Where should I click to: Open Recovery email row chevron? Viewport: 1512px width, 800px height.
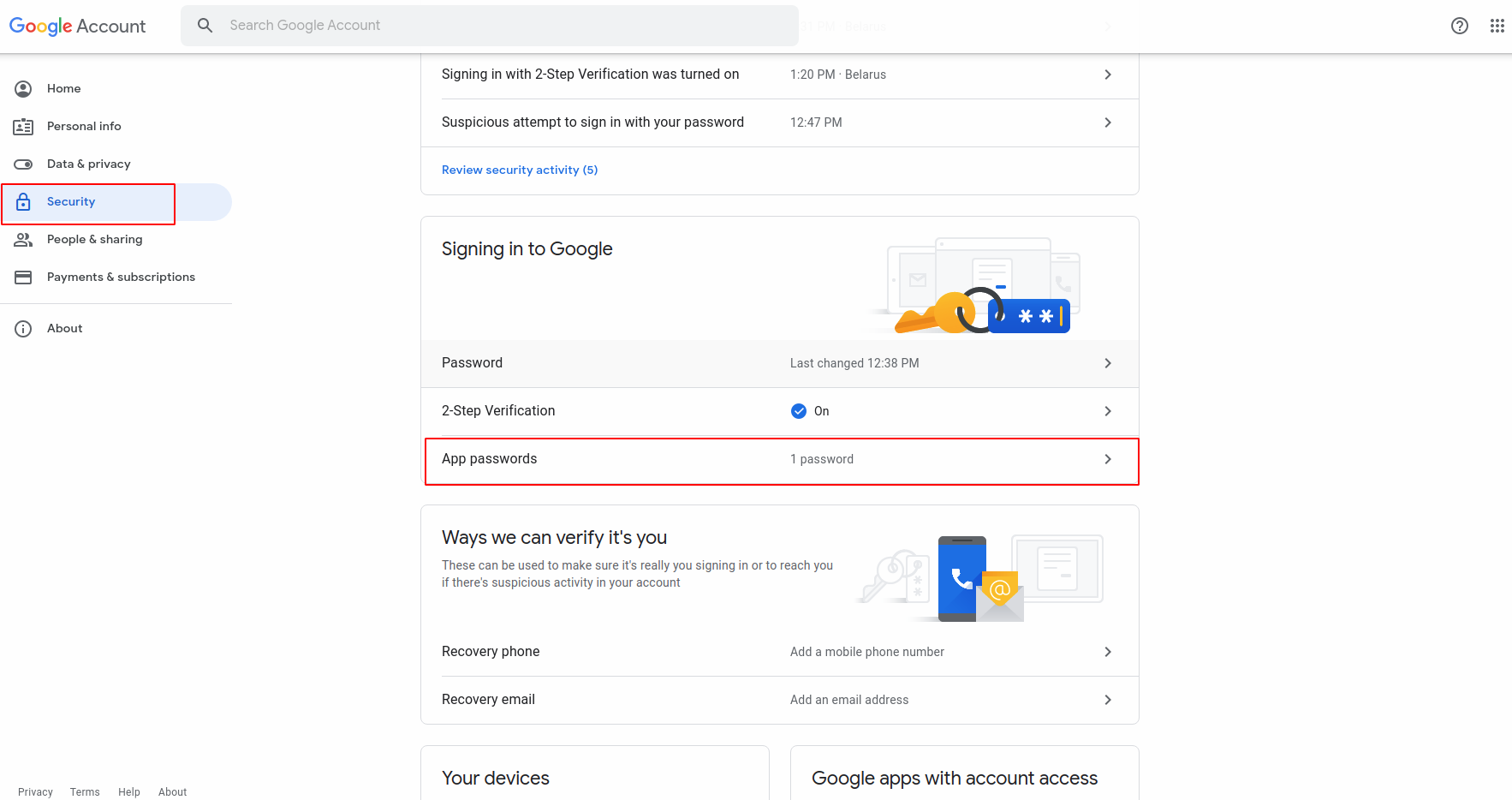coord(1108,700)
